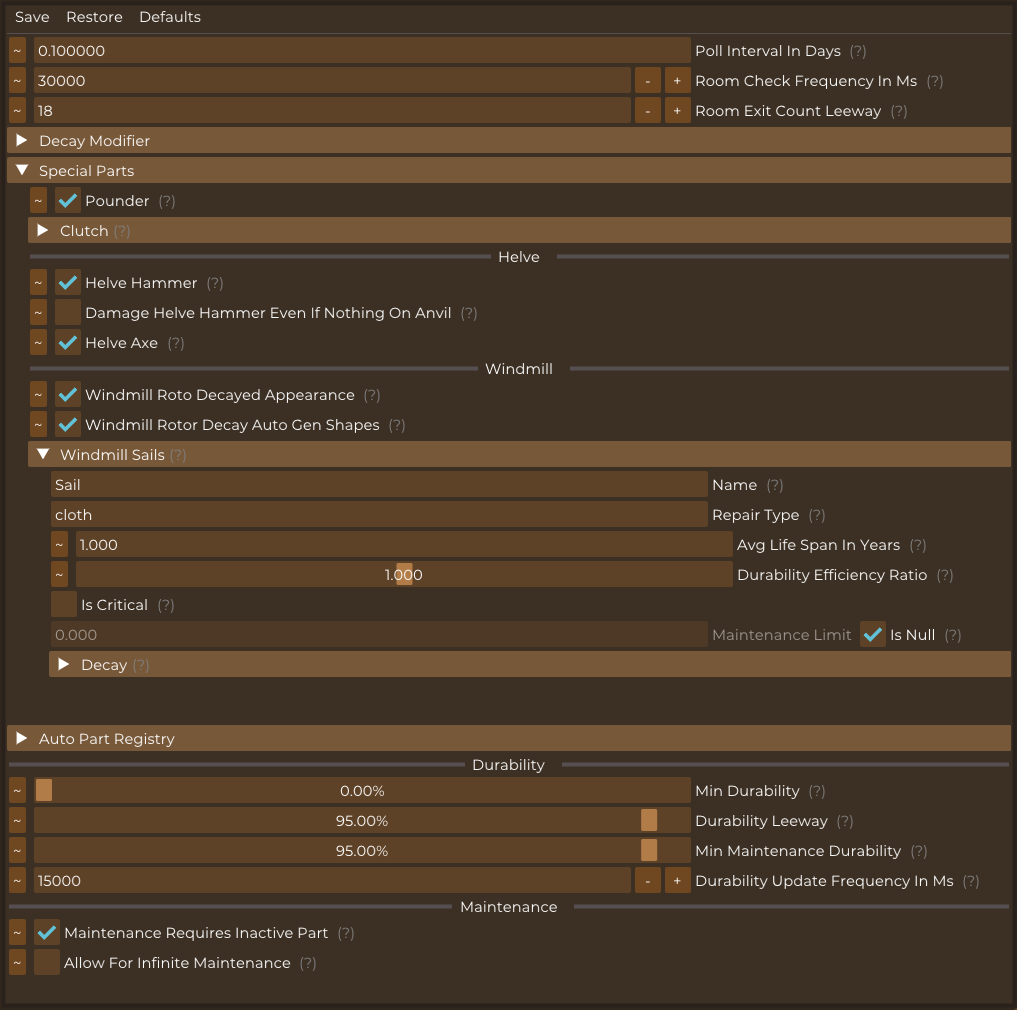Viewport: 1017px width, 1010px height.
Task: Reset Windmill Roto Decayed Appearance via tilde
Action: point(38,394)
